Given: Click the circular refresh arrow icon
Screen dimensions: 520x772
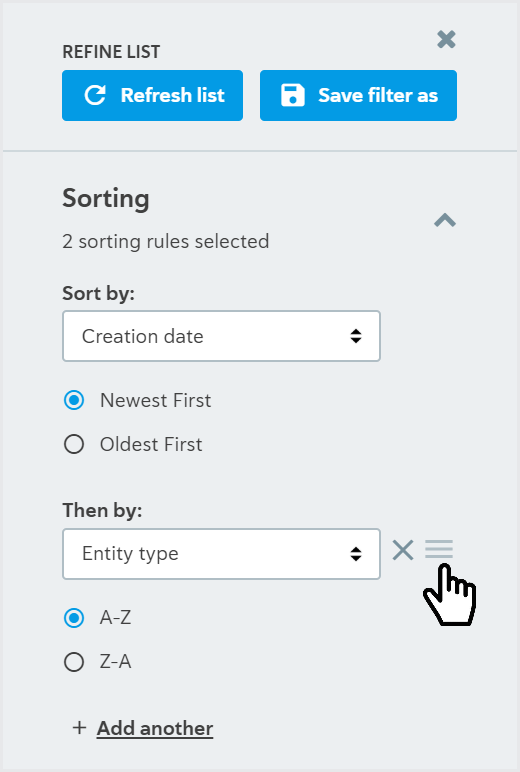Looking at the screenshot, I should (95, 96).
